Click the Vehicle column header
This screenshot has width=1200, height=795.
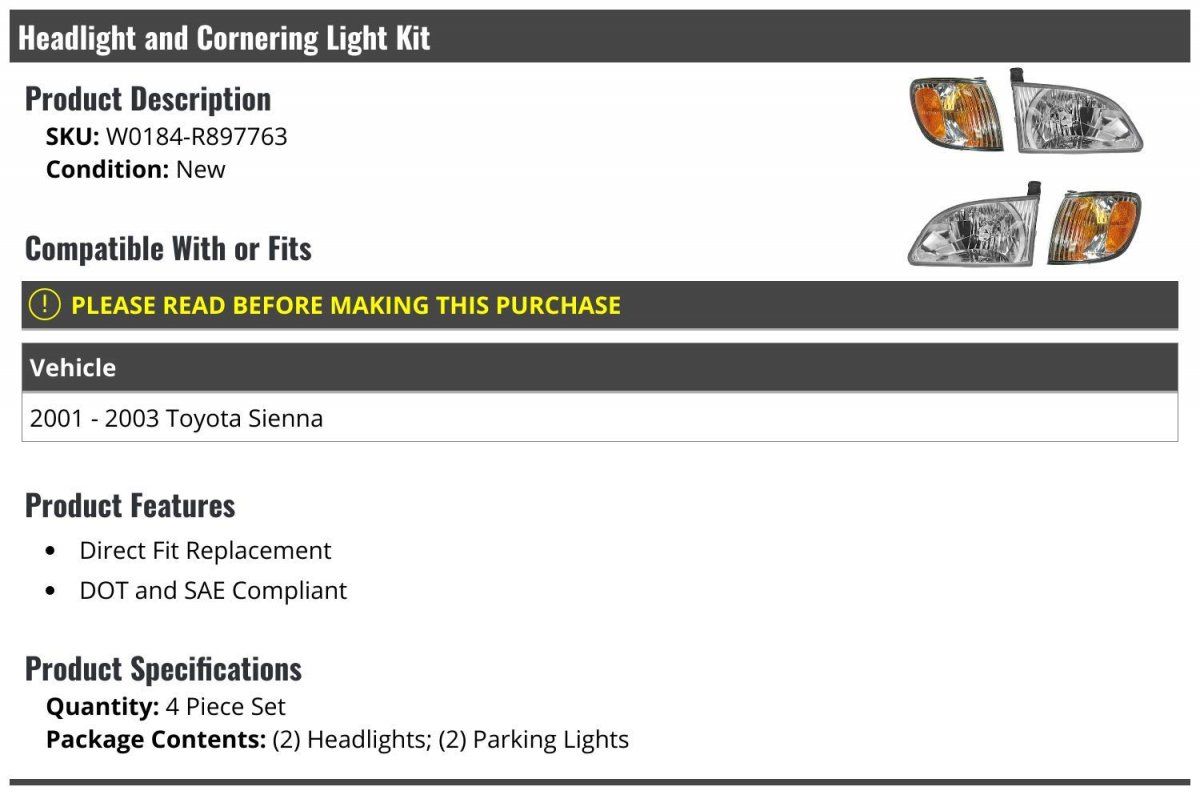click(73, 368)
